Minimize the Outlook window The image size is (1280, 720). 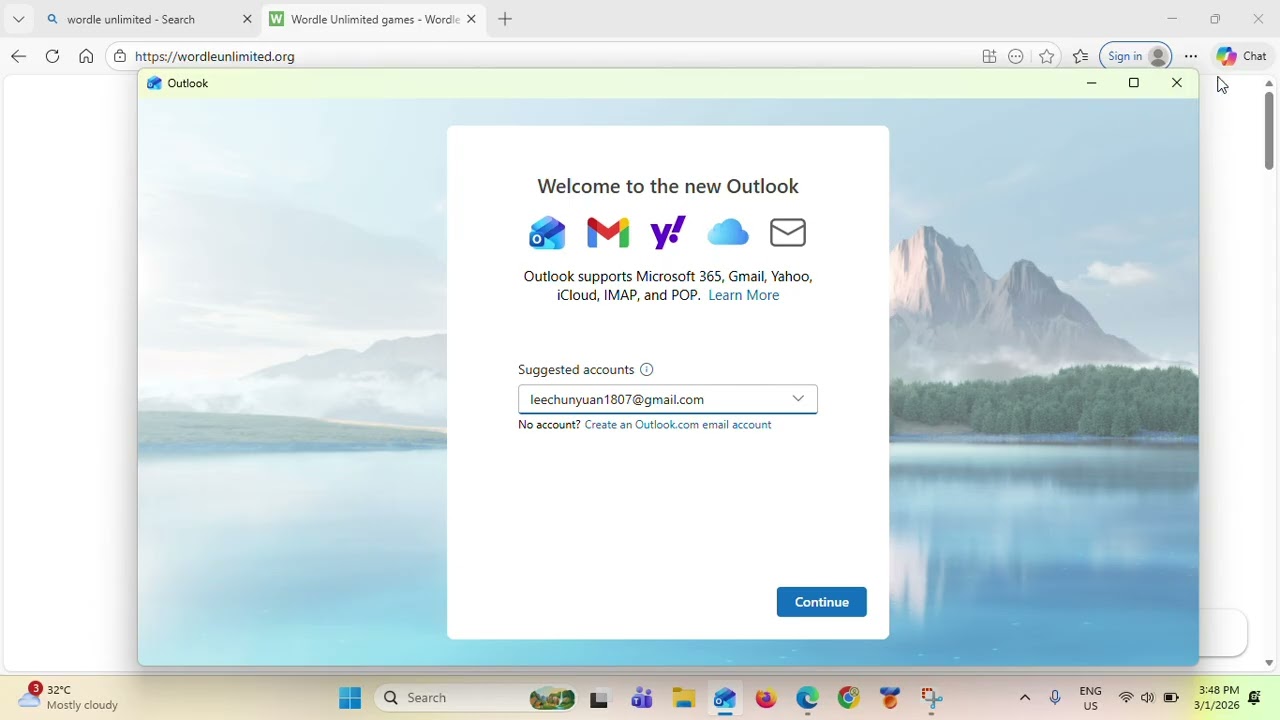(1091, 83)
